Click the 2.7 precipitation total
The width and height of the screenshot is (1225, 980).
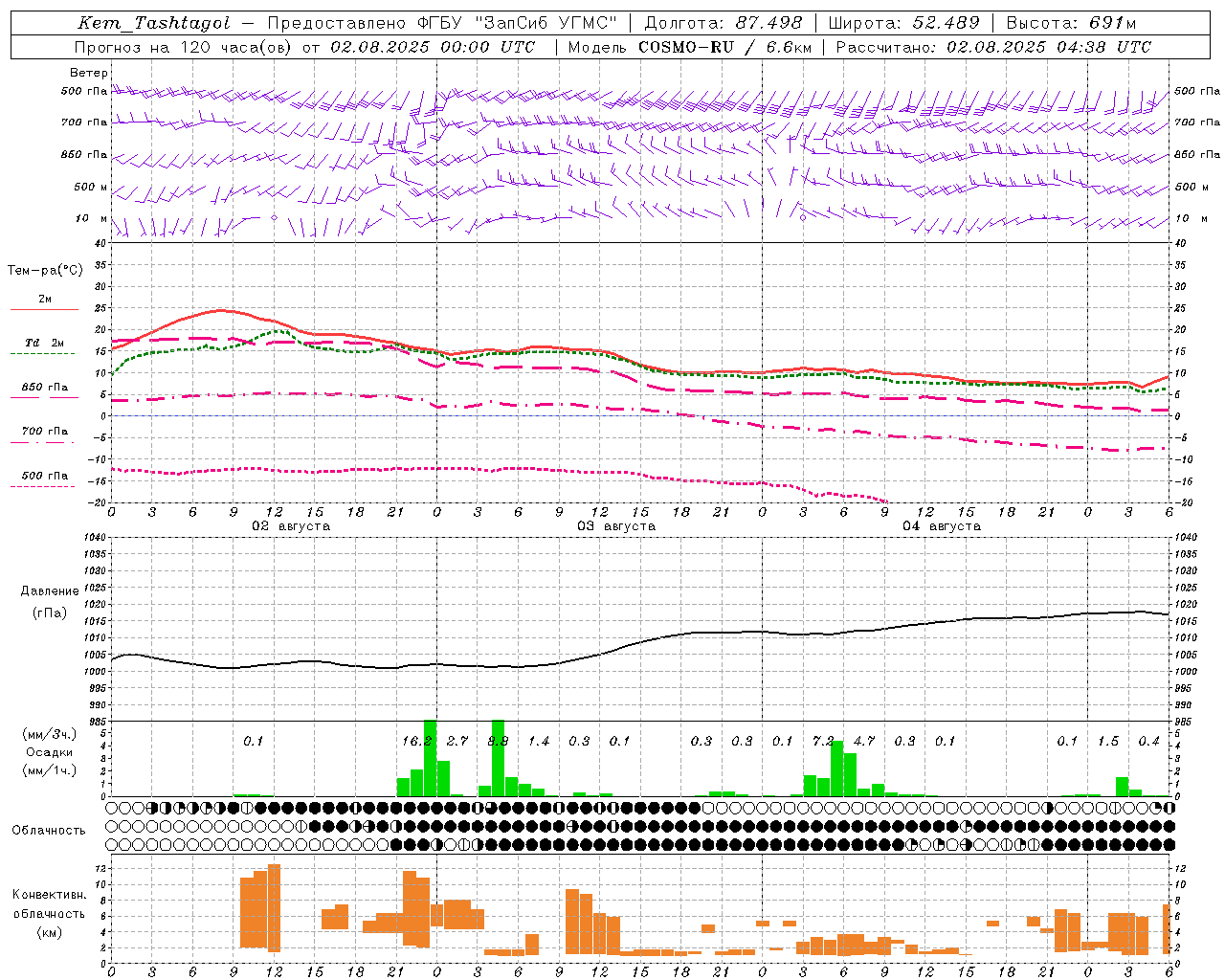[457, 741]
